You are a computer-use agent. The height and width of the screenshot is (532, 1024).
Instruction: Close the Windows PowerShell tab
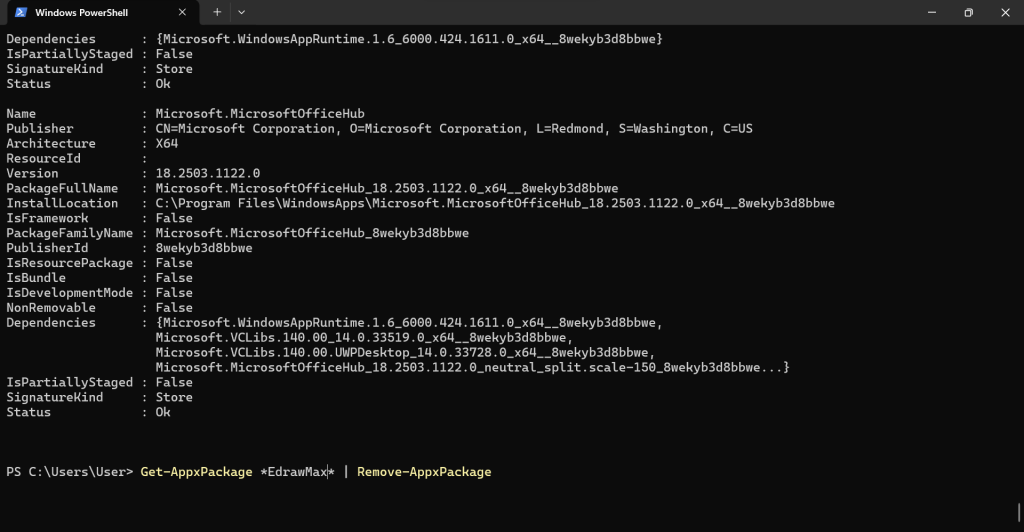point(182,12)
